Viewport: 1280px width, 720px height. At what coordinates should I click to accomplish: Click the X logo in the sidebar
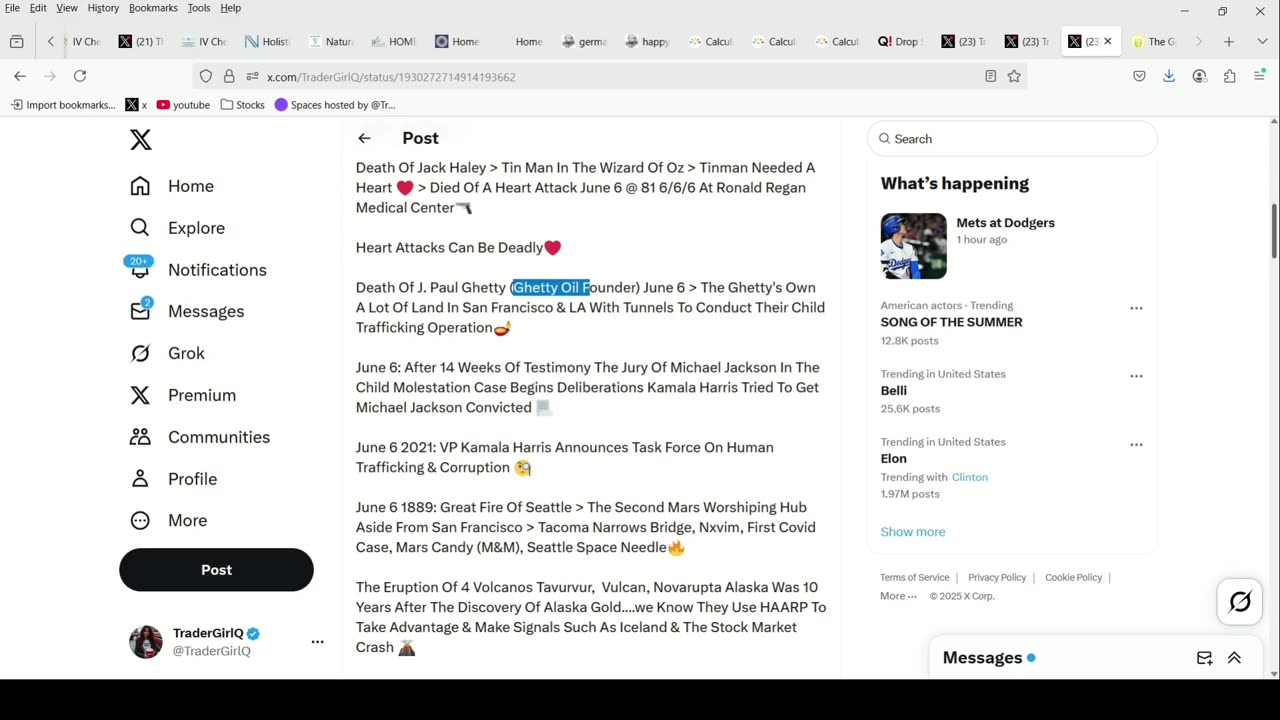click(141, 140)
